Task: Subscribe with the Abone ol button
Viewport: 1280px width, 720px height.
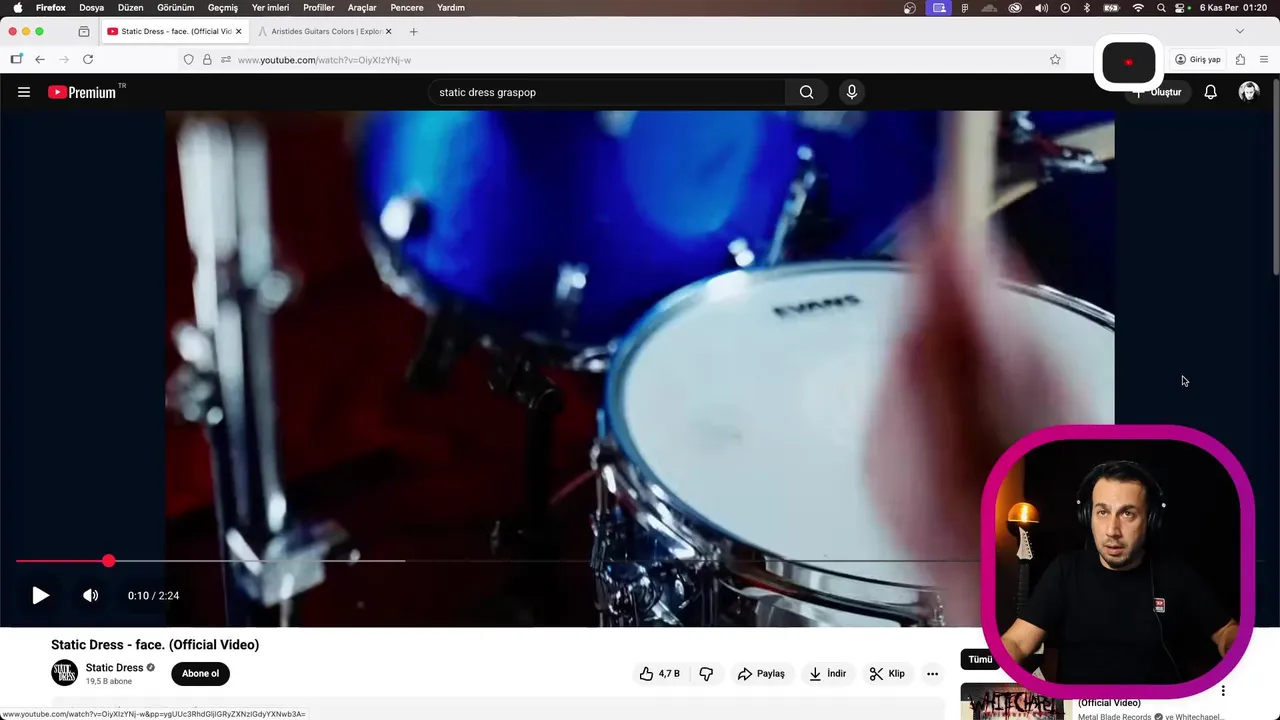Action: click(200, 673)
